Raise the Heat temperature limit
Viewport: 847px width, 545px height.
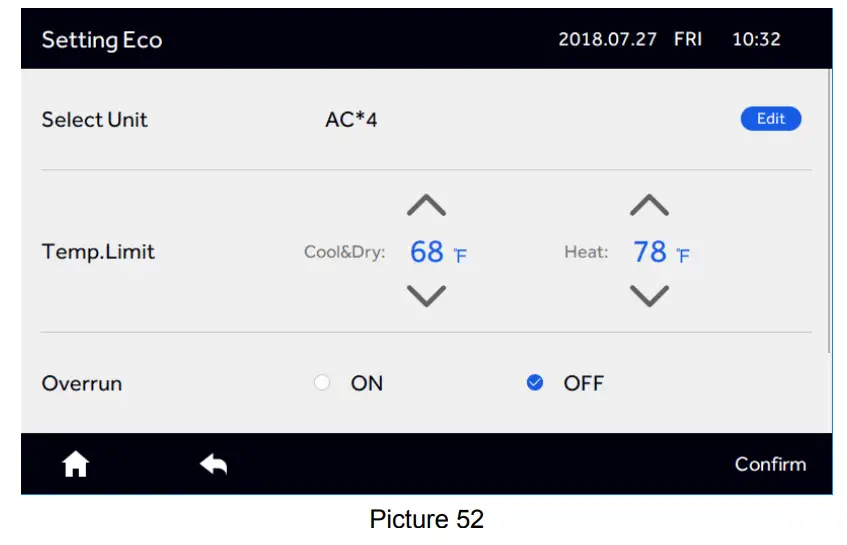click(x=649, y=206)
